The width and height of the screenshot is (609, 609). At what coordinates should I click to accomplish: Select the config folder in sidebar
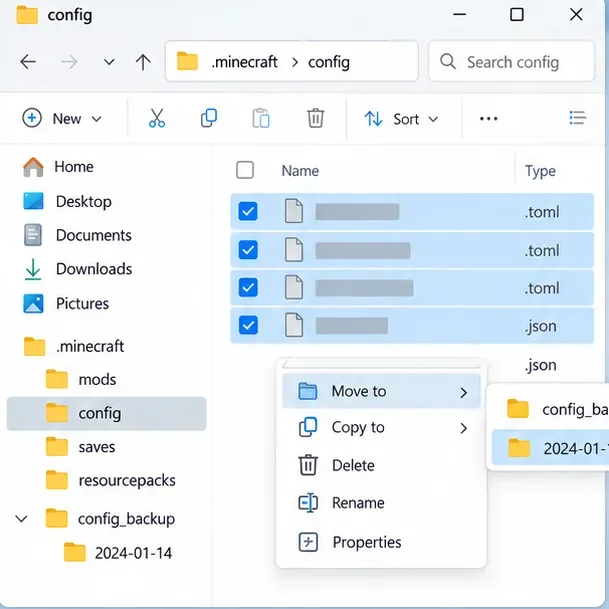point(106,413)
